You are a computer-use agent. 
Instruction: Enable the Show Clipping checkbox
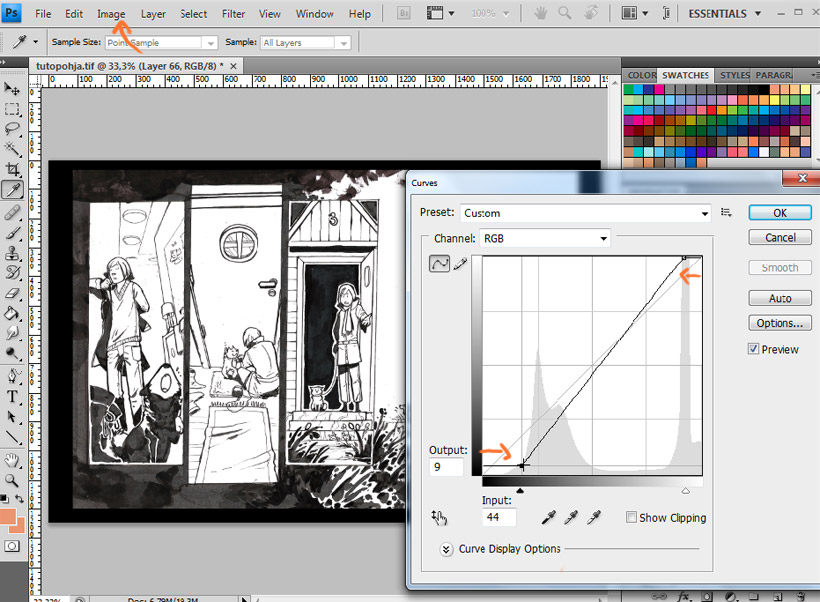pos(631,518)
